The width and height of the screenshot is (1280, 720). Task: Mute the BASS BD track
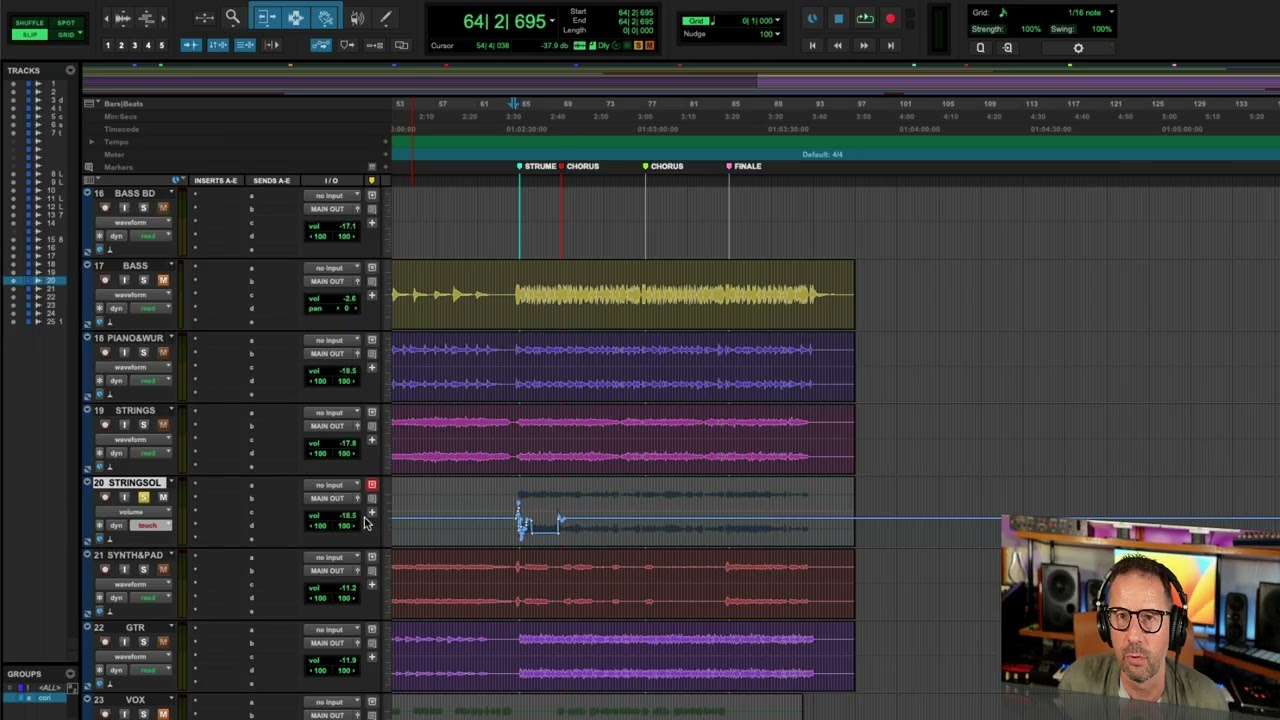163,208
